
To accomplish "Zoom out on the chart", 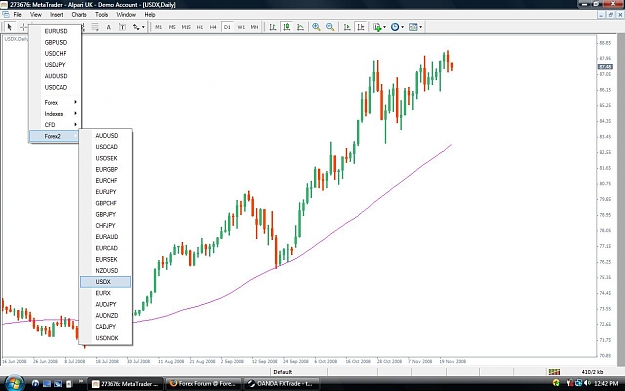I will [330, 27].
